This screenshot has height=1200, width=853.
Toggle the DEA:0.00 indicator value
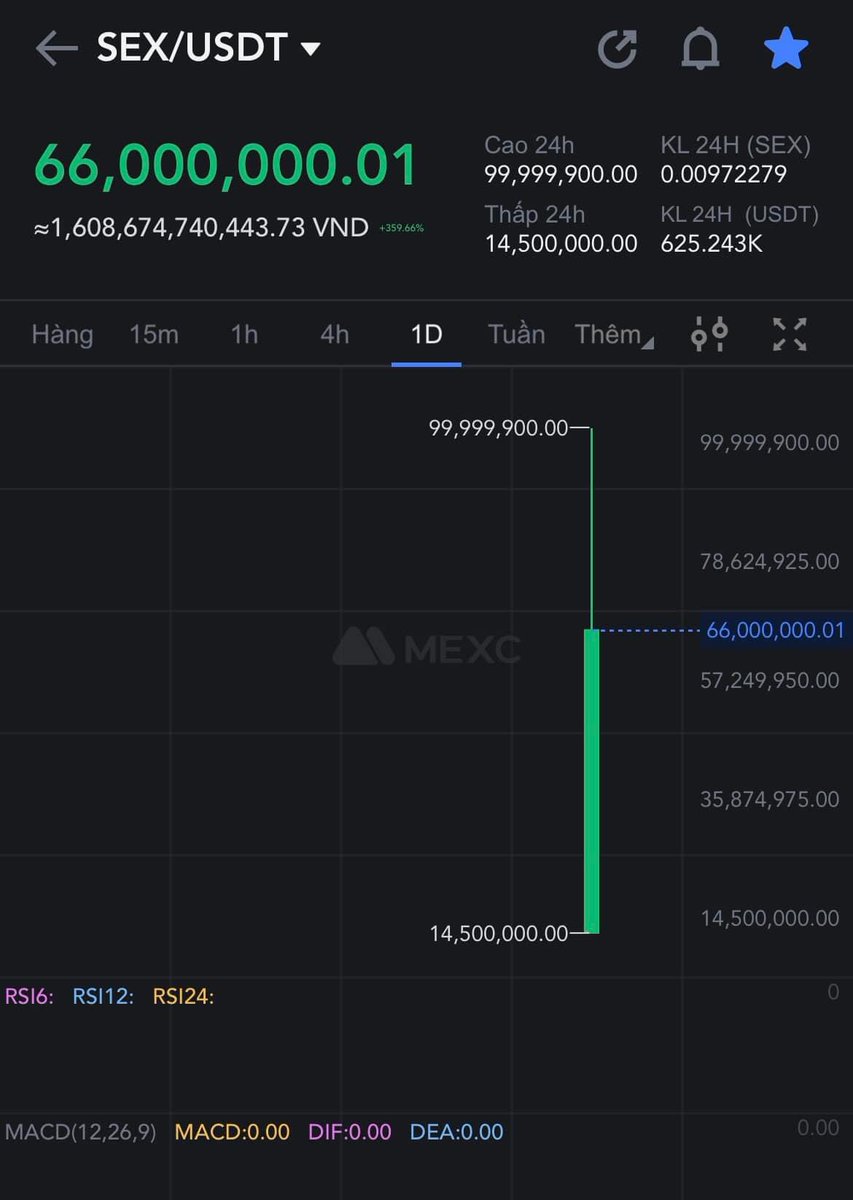click(x=456, y=1131)
